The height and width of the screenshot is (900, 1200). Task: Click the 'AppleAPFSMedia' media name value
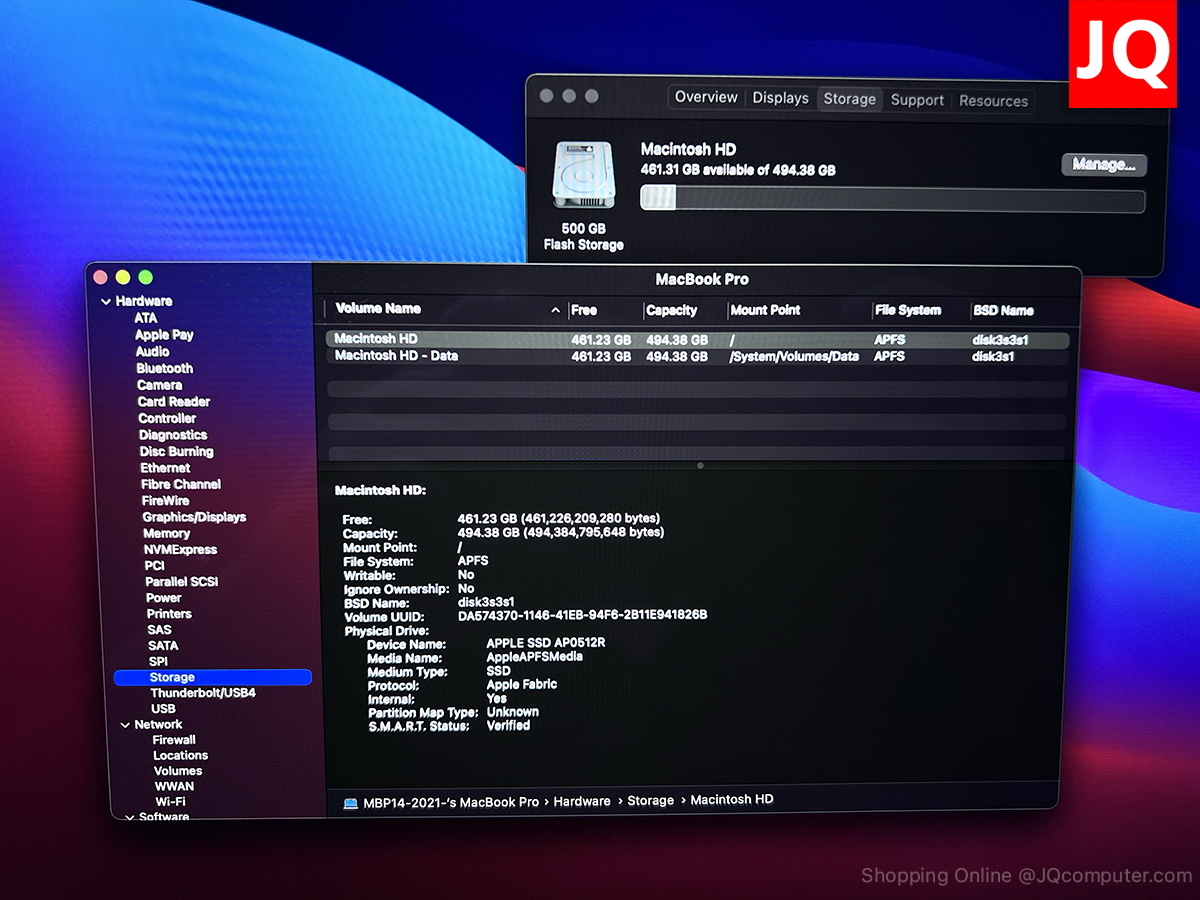click(534, 657)
